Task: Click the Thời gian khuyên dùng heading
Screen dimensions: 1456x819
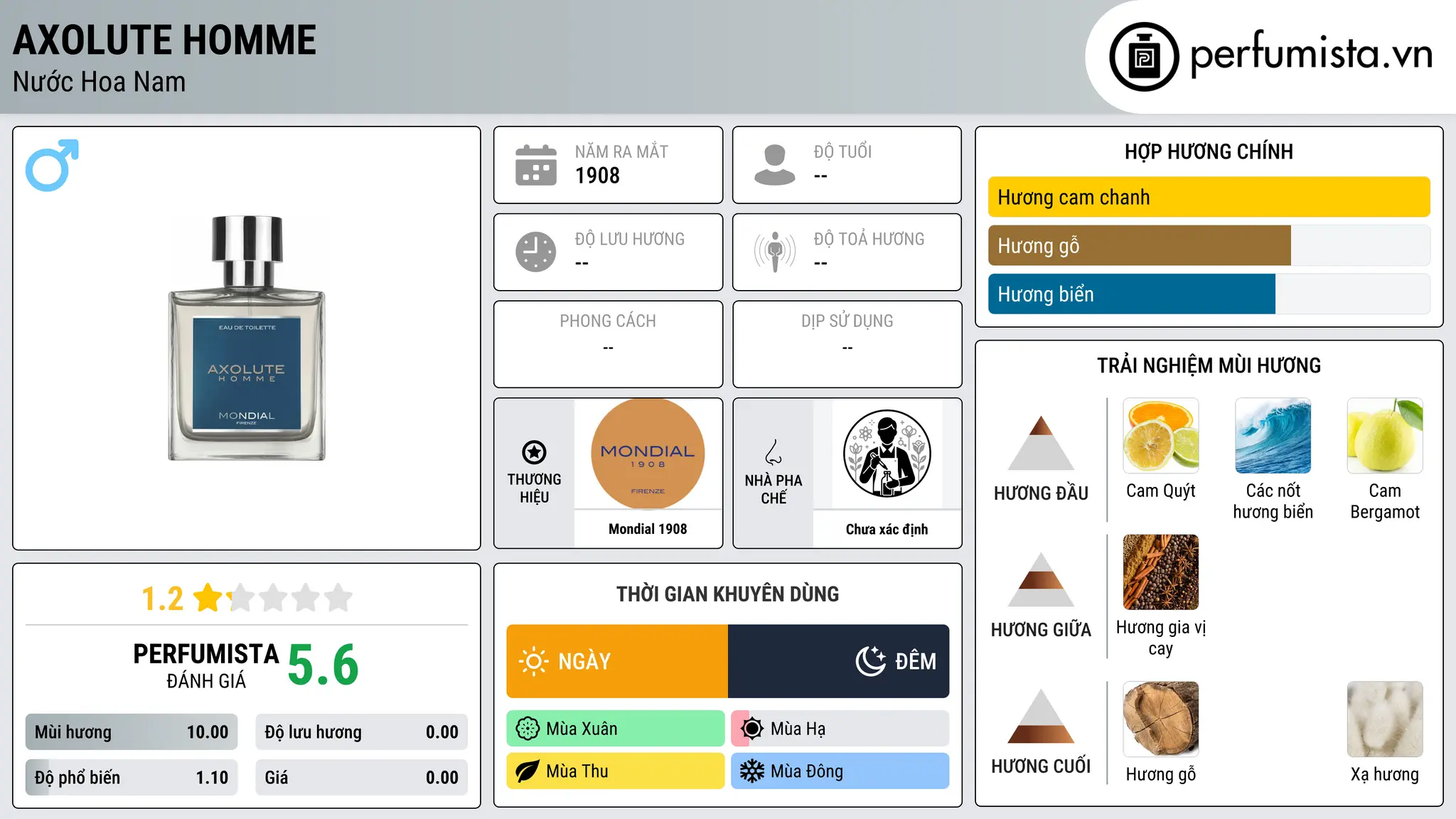Action: pos(728,594)
